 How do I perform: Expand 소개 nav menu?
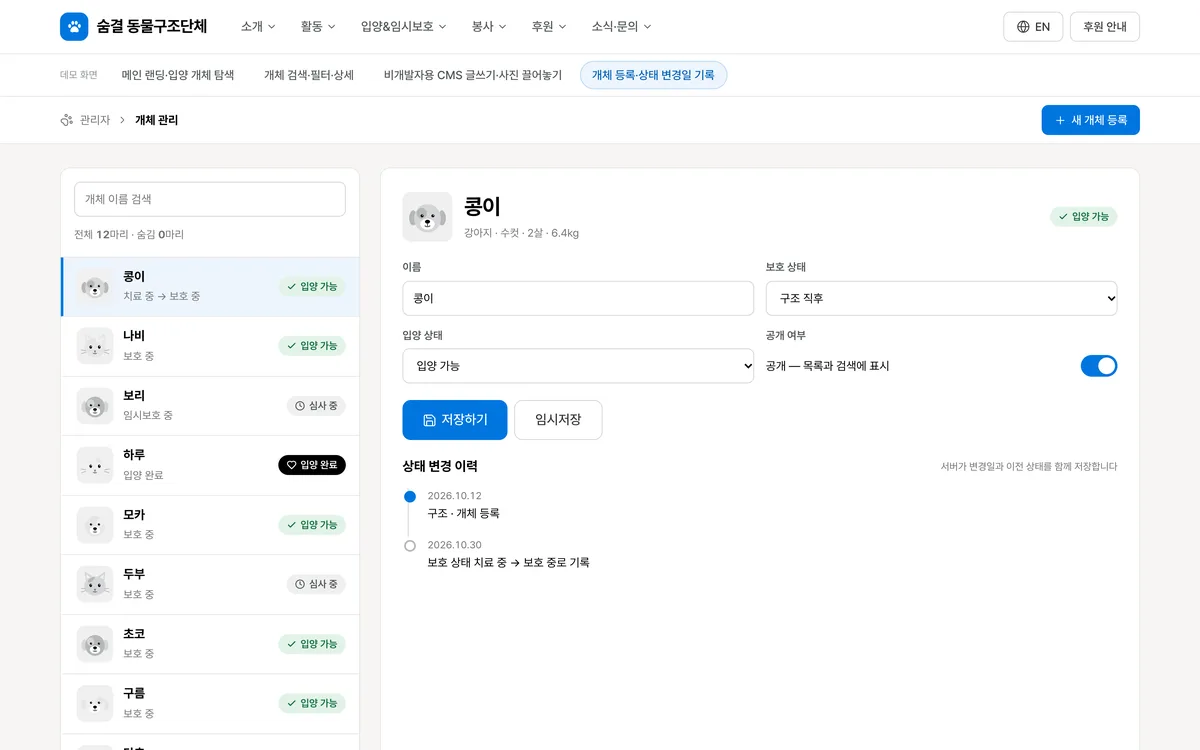[x=258, y=27]
